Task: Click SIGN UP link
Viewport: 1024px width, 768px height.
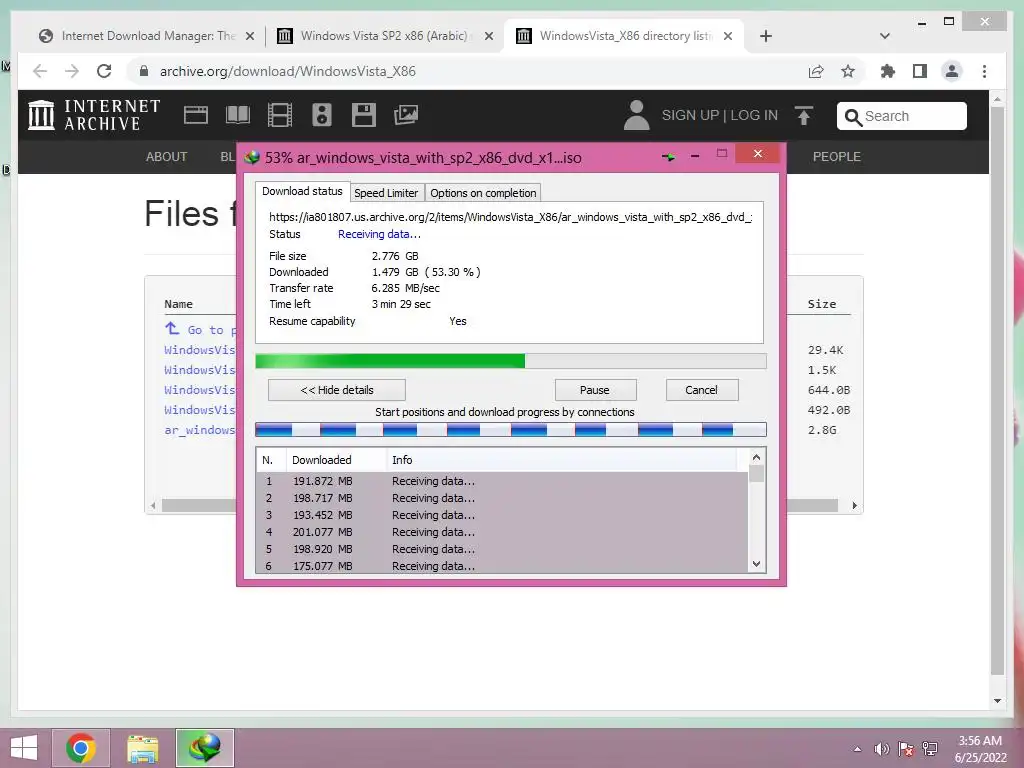Action: click(x=690, y=116)
